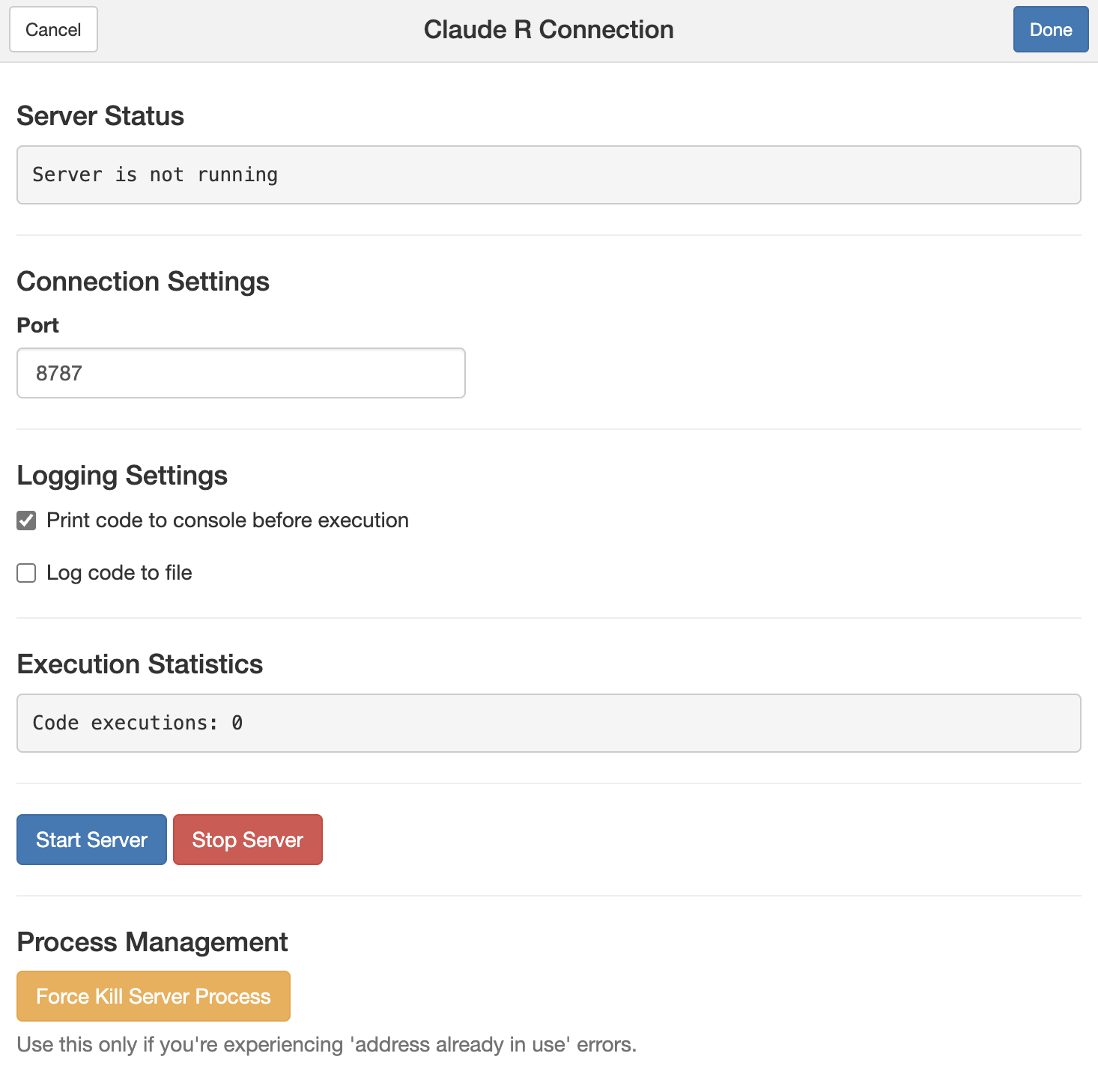Click the 'Code executions: 0' statistics box
1098x1092 pixels.
pyautogui.click(x=549, y=723)
